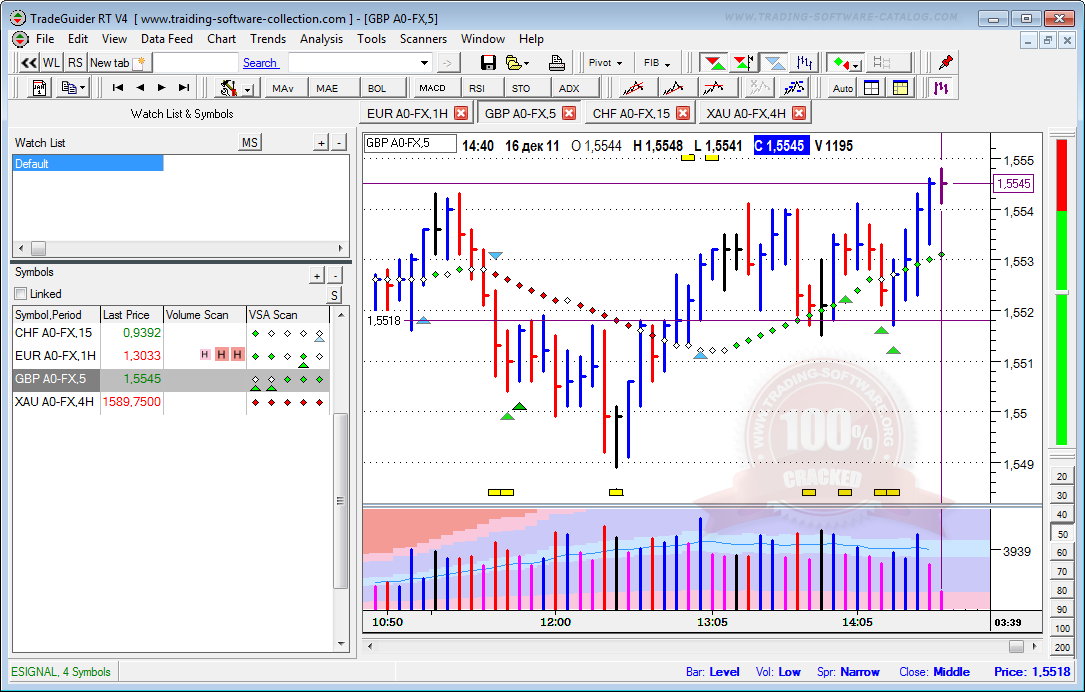1085x692 pixels.
Task: Click the purple bar chart icon
Action: click(941, 88)
